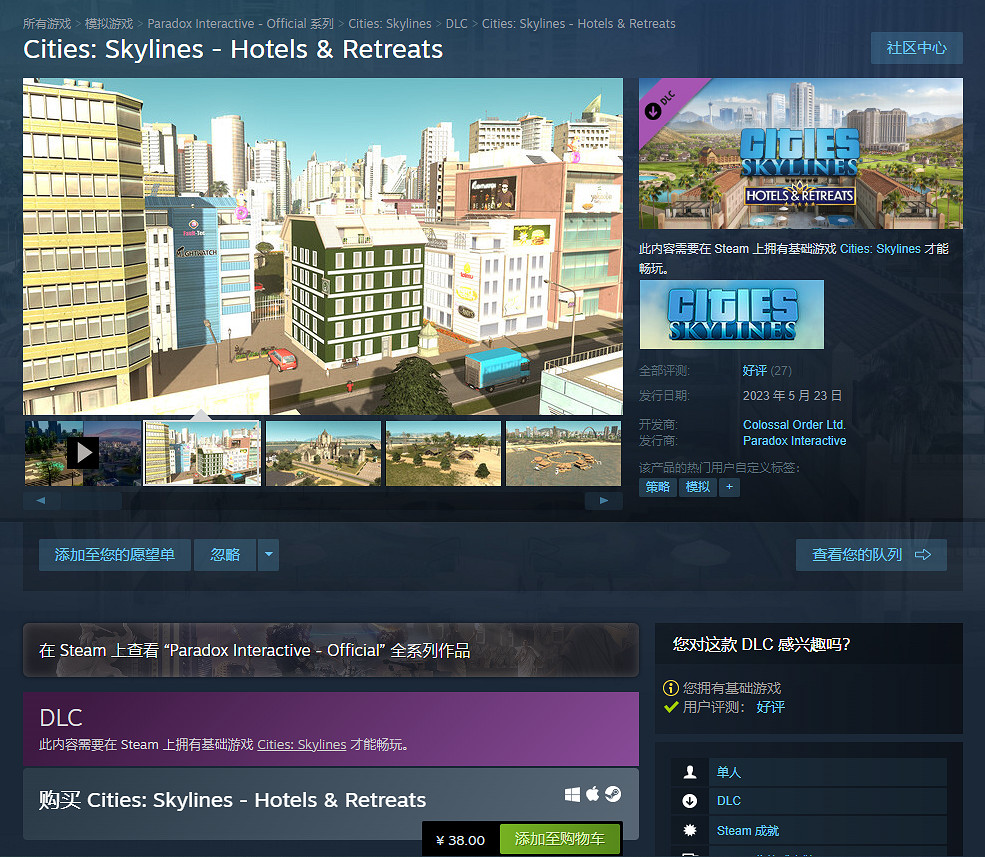The image size is (985, 857).
Task: Click the DLC download feature icon
Action: tap(689, 801)
